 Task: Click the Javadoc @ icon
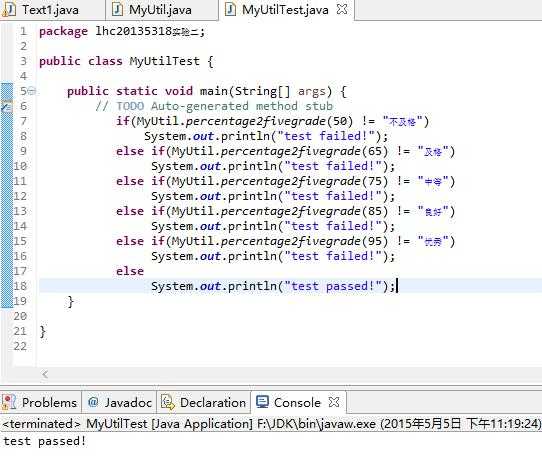point(93,402)
